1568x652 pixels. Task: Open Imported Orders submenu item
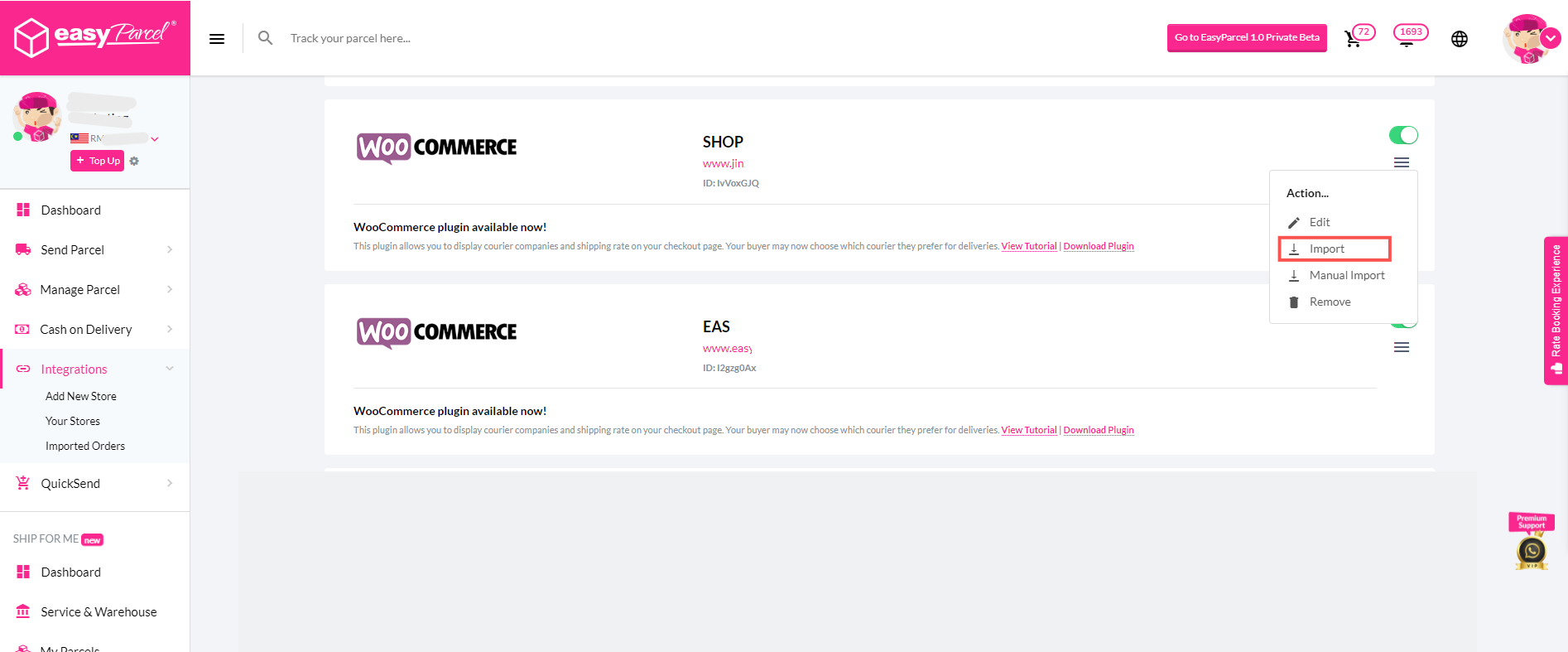point(85,446)
